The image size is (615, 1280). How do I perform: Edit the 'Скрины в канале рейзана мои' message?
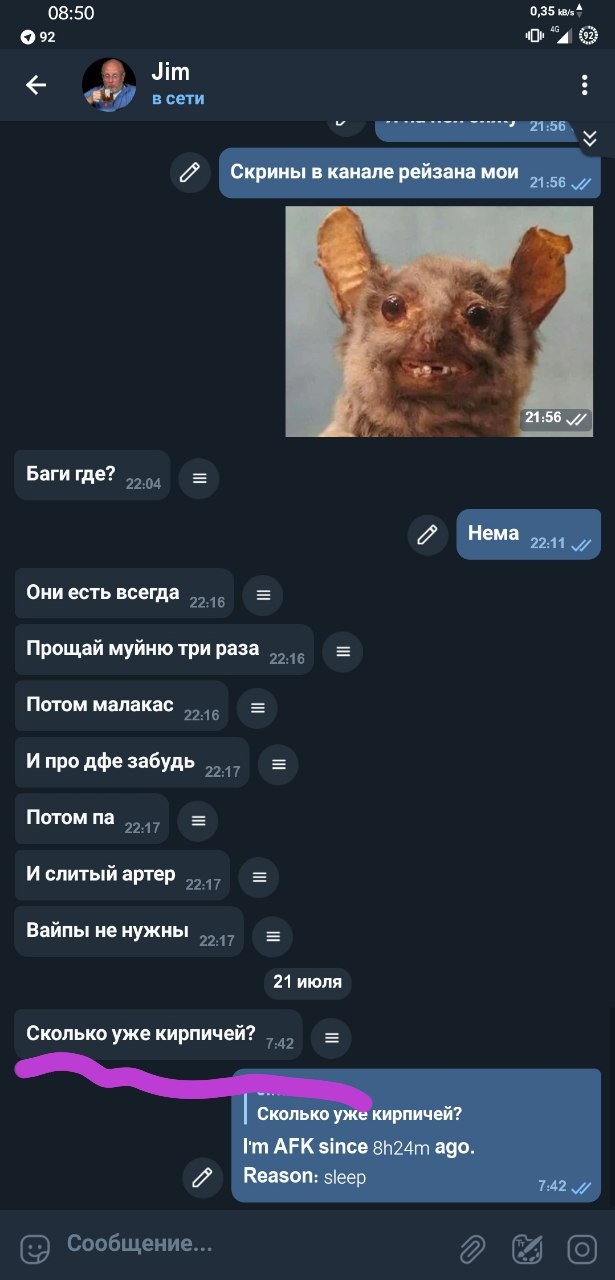click(189, 173)
